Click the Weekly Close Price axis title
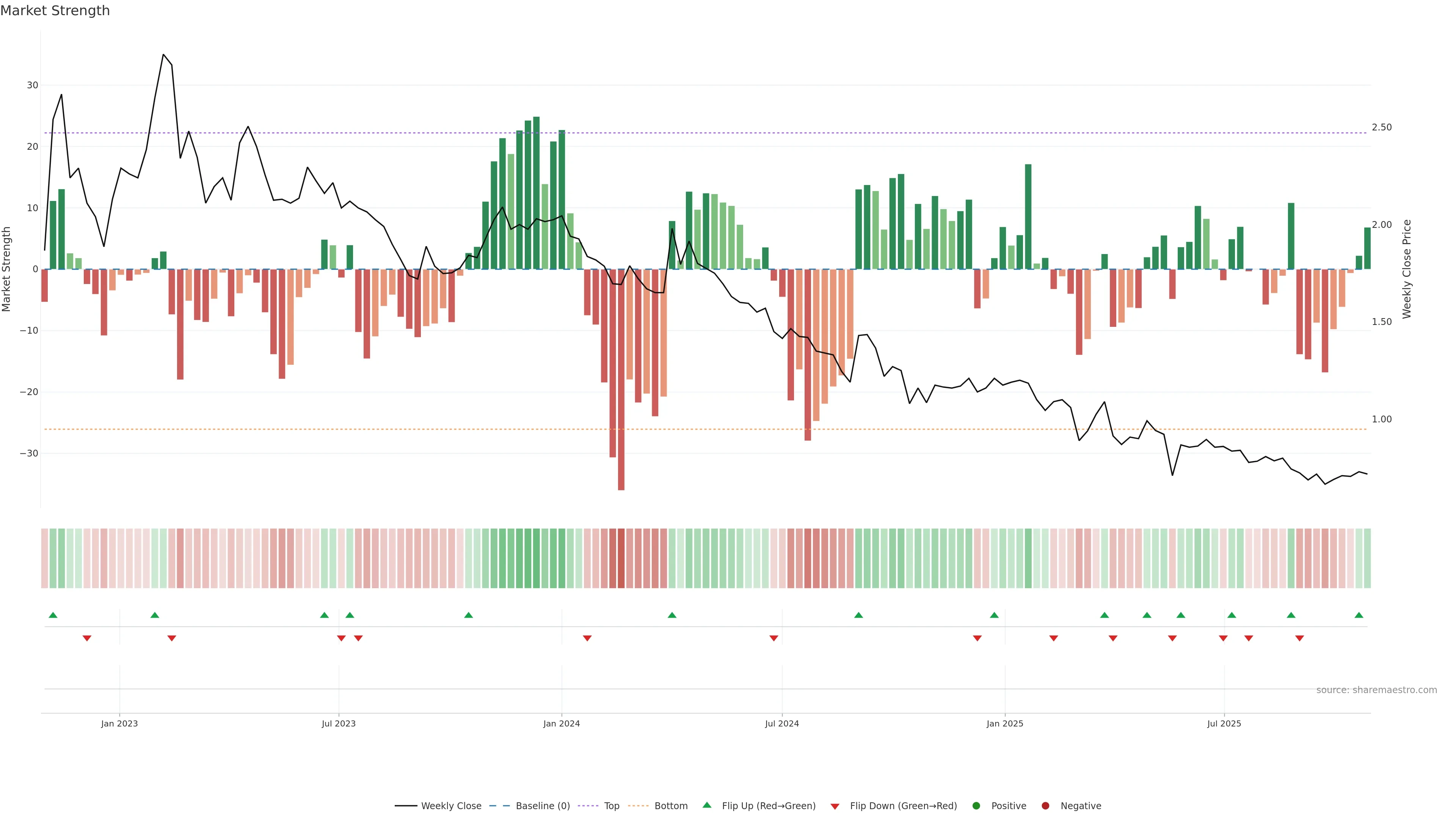Viewport: 1456px width, 819px height. click(1407, 269)
